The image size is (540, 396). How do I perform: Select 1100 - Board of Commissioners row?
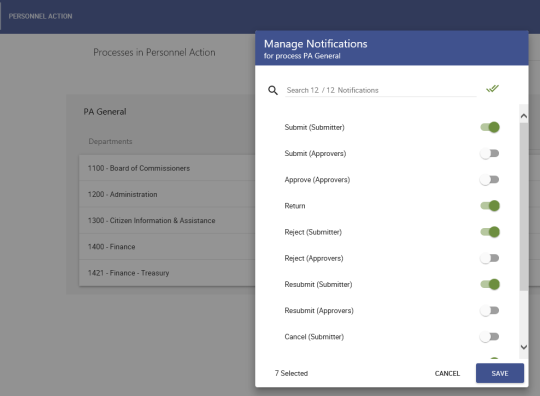pyautogui.click(x=167, y=168)
